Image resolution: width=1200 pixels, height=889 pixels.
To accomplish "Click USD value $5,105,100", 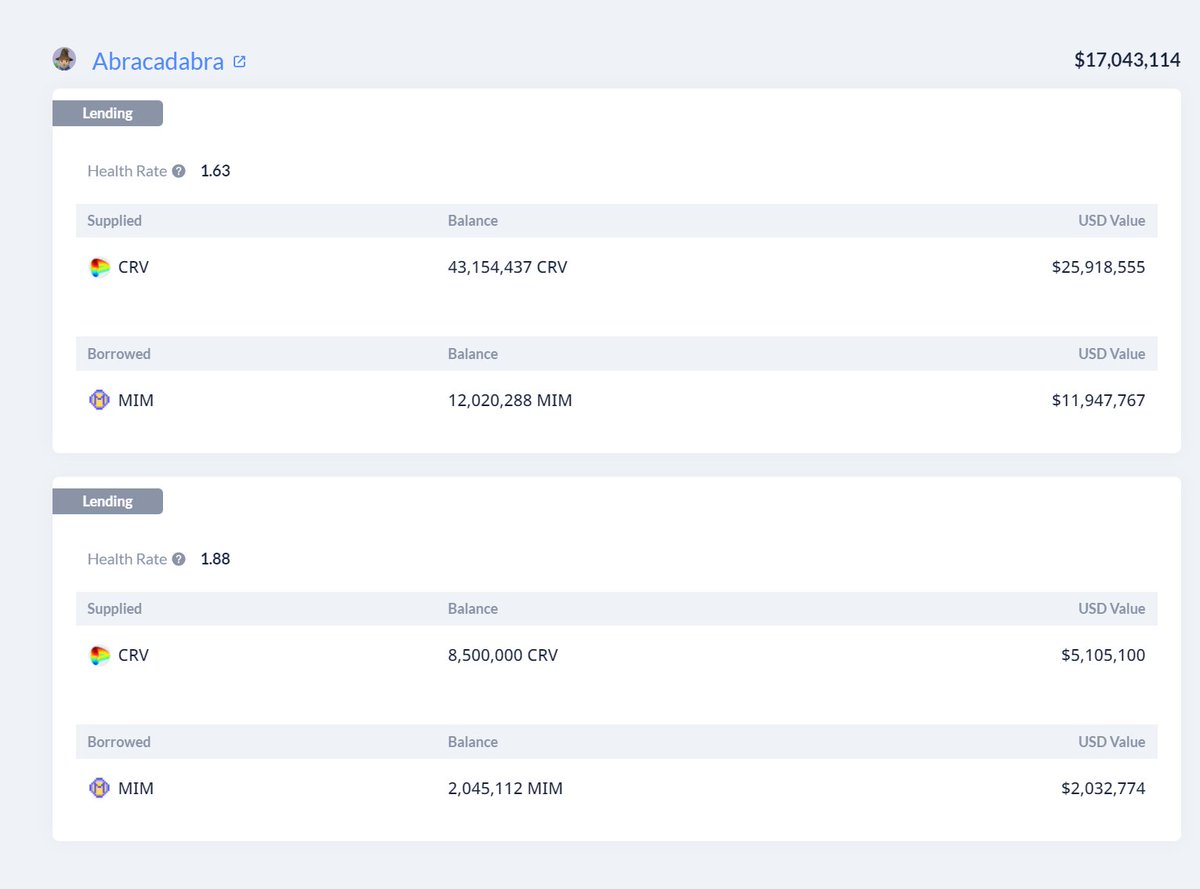I will pos(1103,656).
